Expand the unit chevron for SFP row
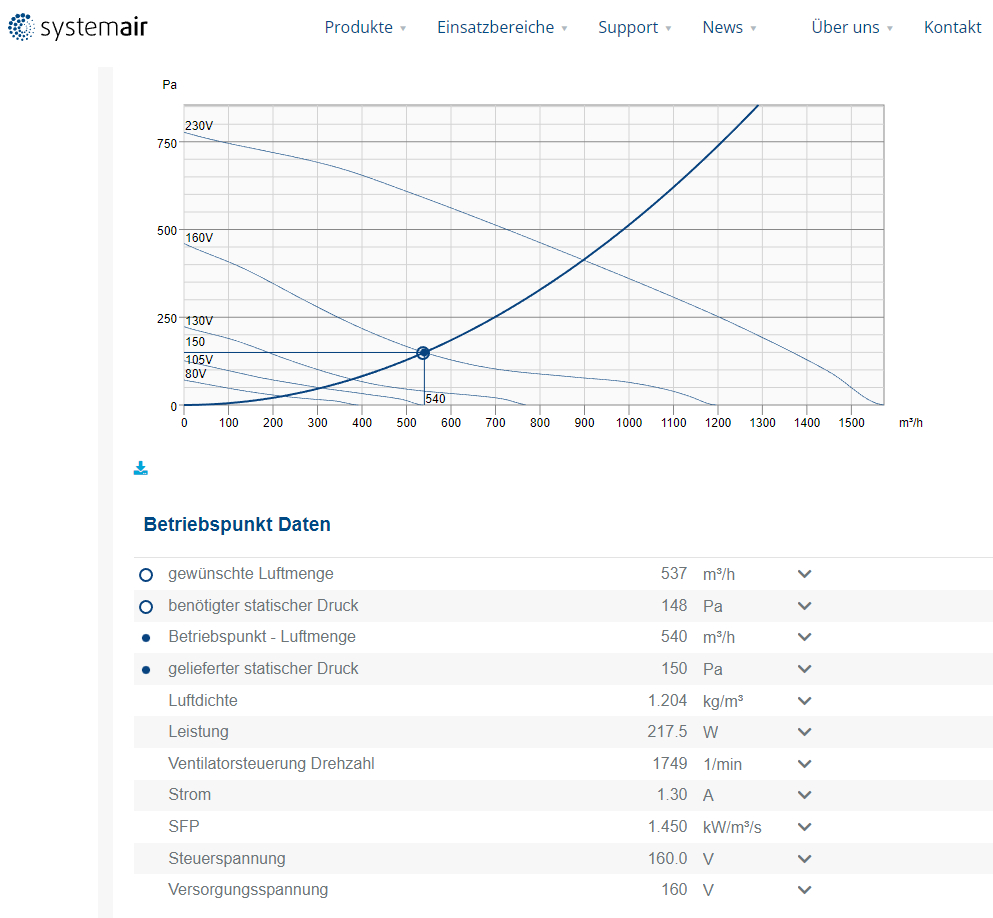This screenshot has width=993, height=918. pyautogui.click(x=804, y=827)
